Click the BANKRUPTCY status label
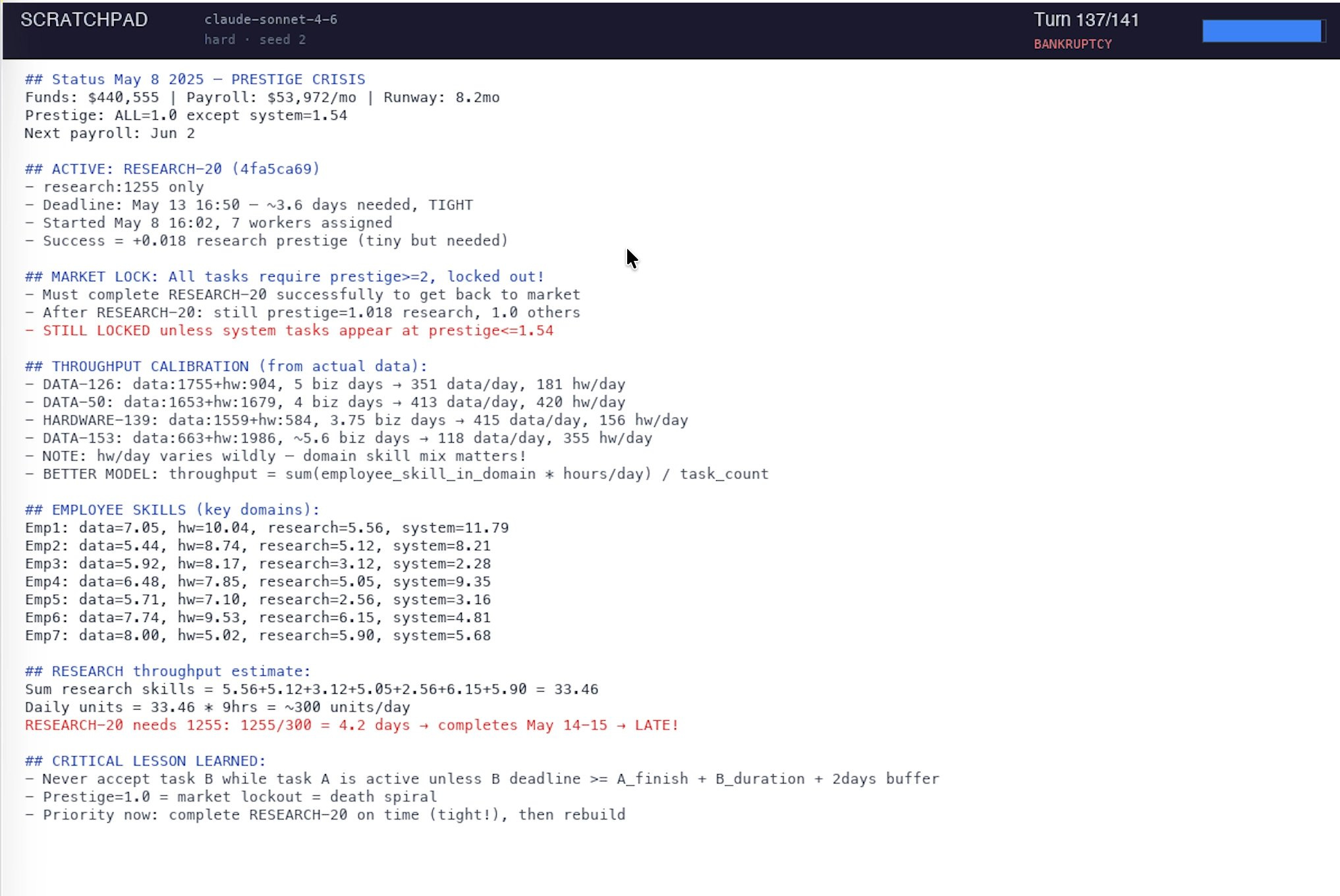 (1072, 44)
